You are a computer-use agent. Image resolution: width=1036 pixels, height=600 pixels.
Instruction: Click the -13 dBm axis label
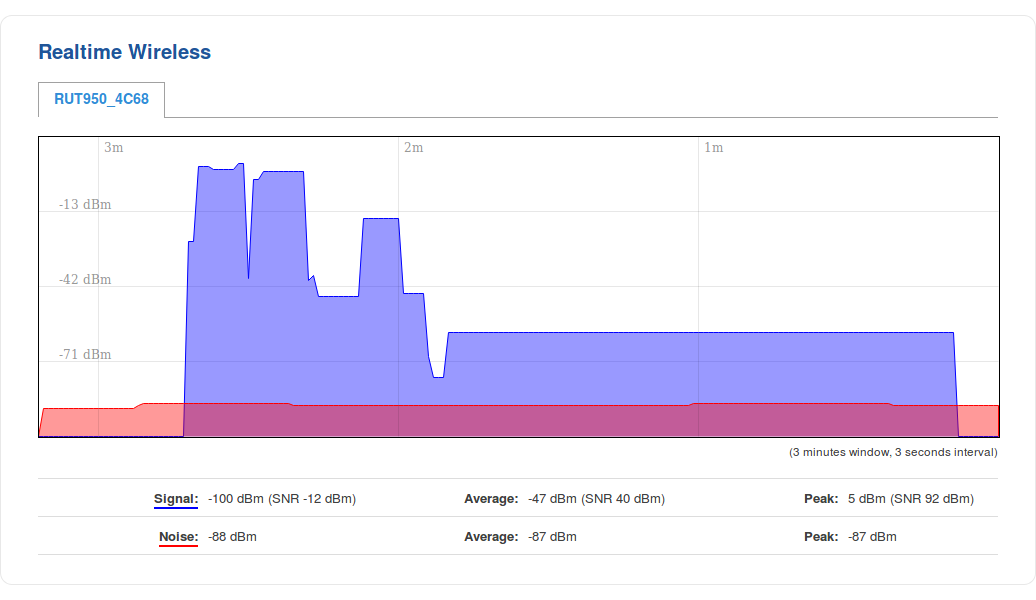85,205
